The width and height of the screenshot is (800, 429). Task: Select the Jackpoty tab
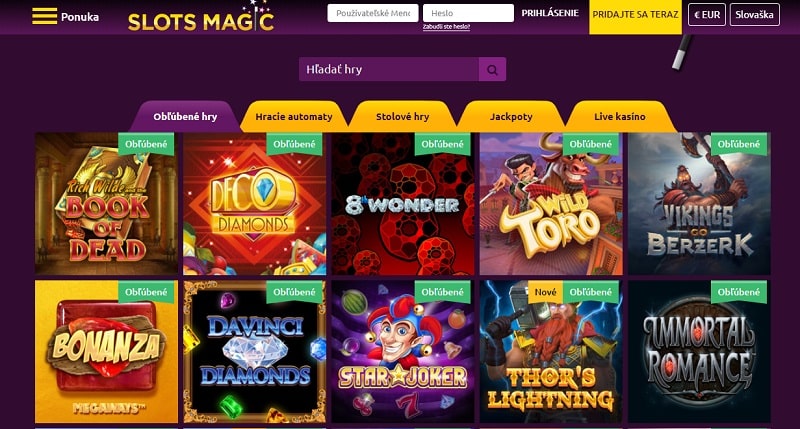(511, 117)
